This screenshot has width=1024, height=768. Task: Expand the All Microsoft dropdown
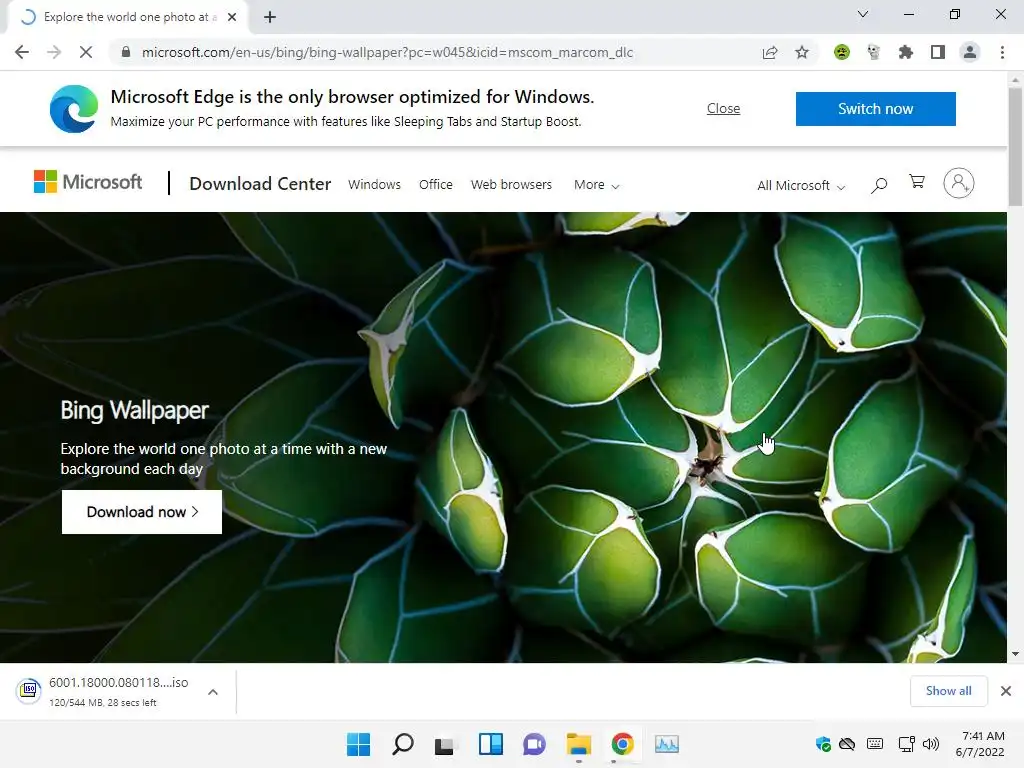tap(801, 185)
